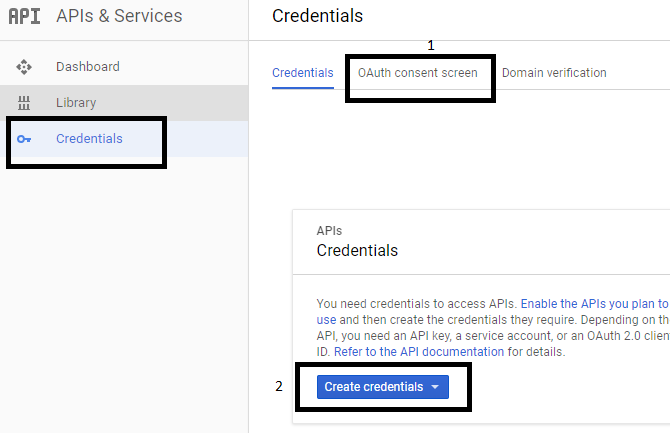Click the Library shelf icon
Viewport: 670px width, 433px height.
(24, 103)
